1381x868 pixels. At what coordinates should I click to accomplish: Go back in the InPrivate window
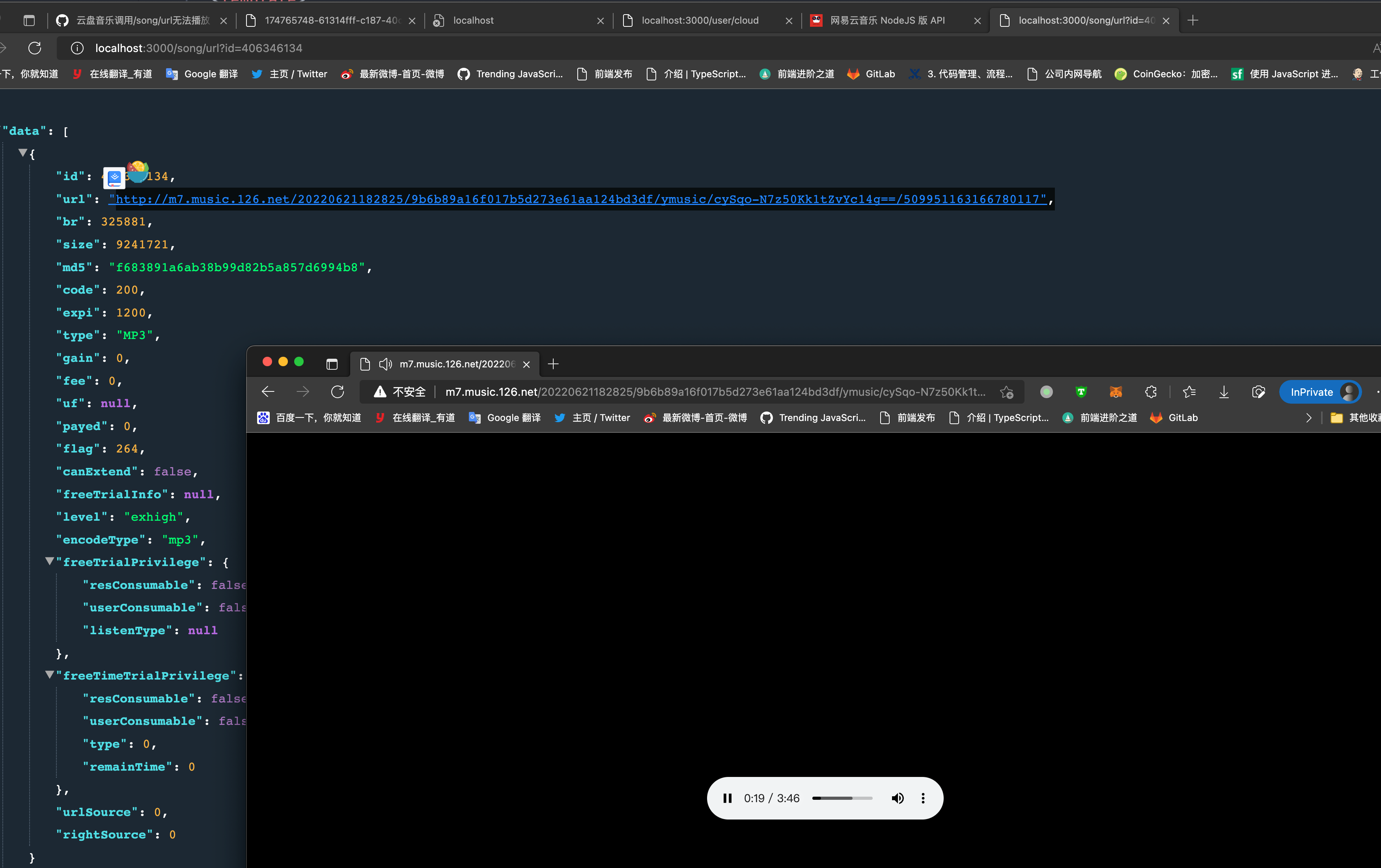(x=268, y=391)
